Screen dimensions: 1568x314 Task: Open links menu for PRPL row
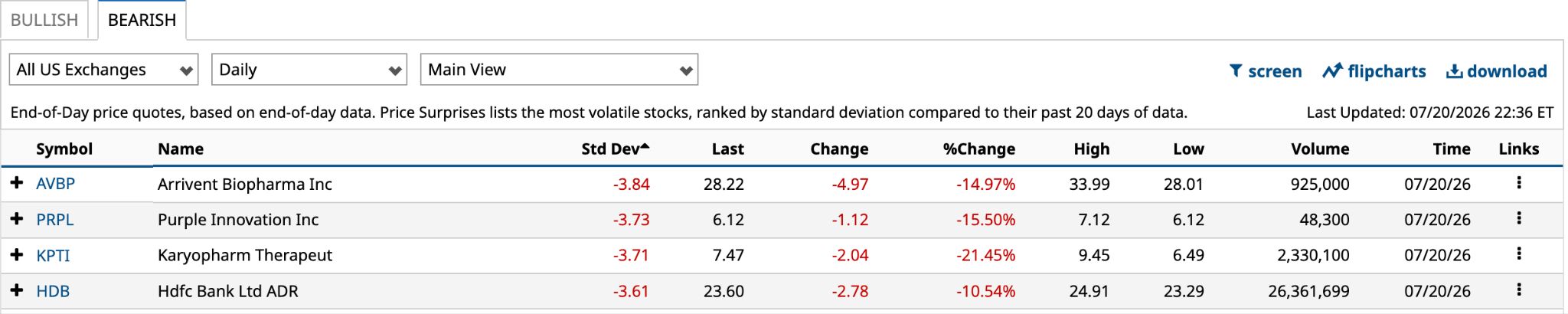point(1518,219)
